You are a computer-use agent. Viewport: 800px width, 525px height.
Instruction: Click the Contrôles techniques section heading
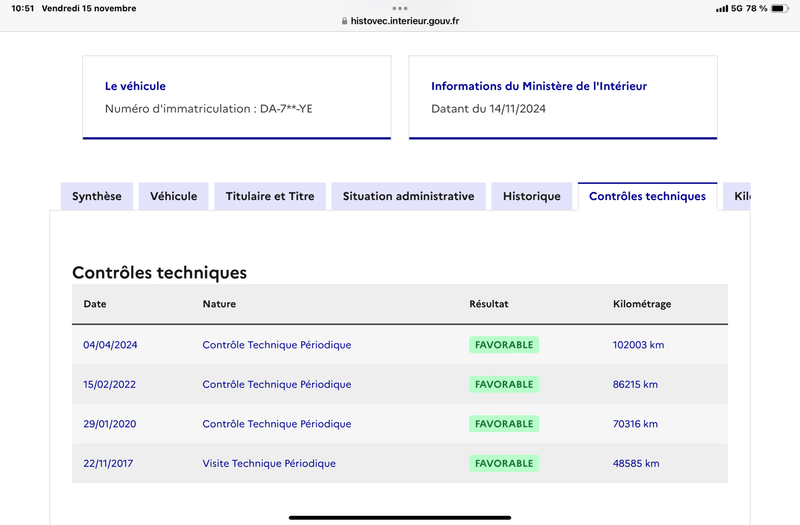[159, 272]
